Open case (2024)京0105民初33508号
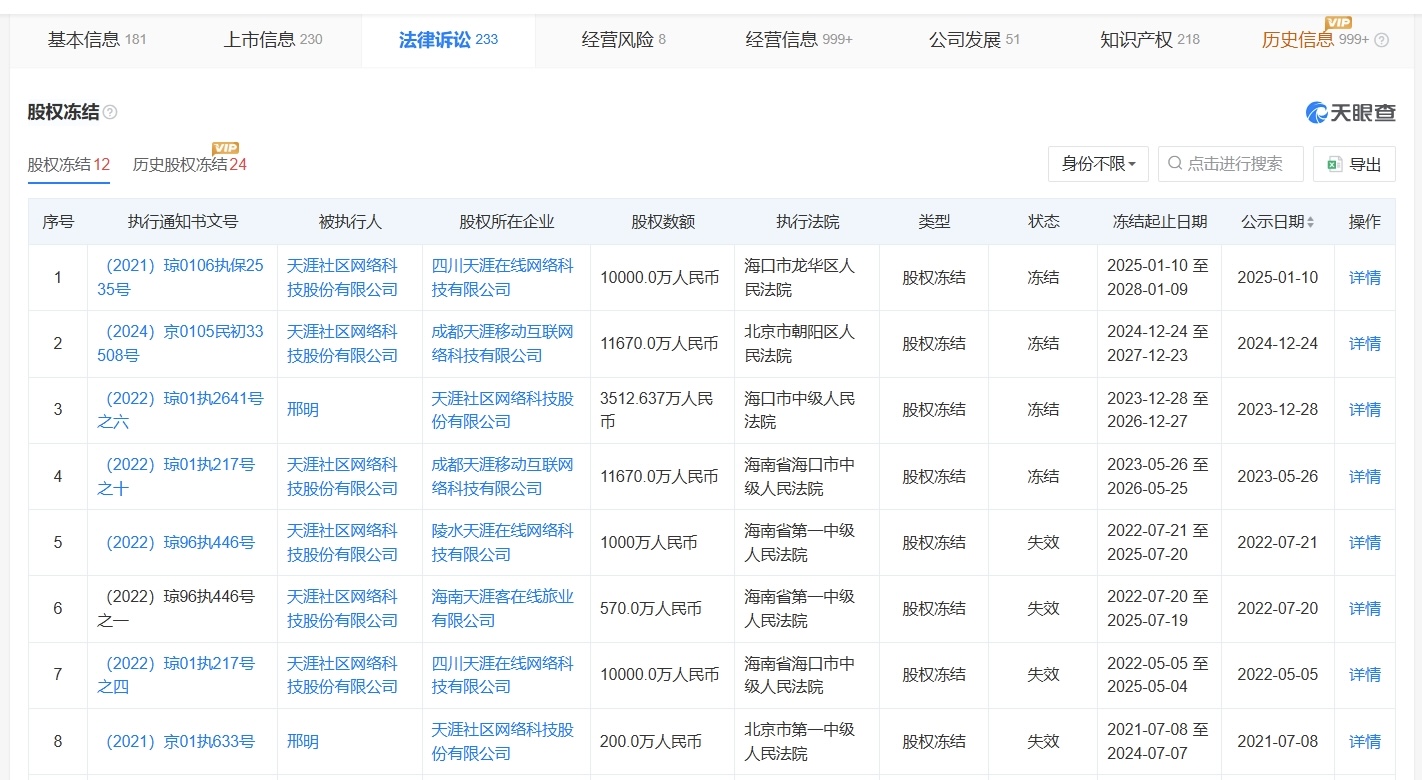 click(x=181, y=344)
